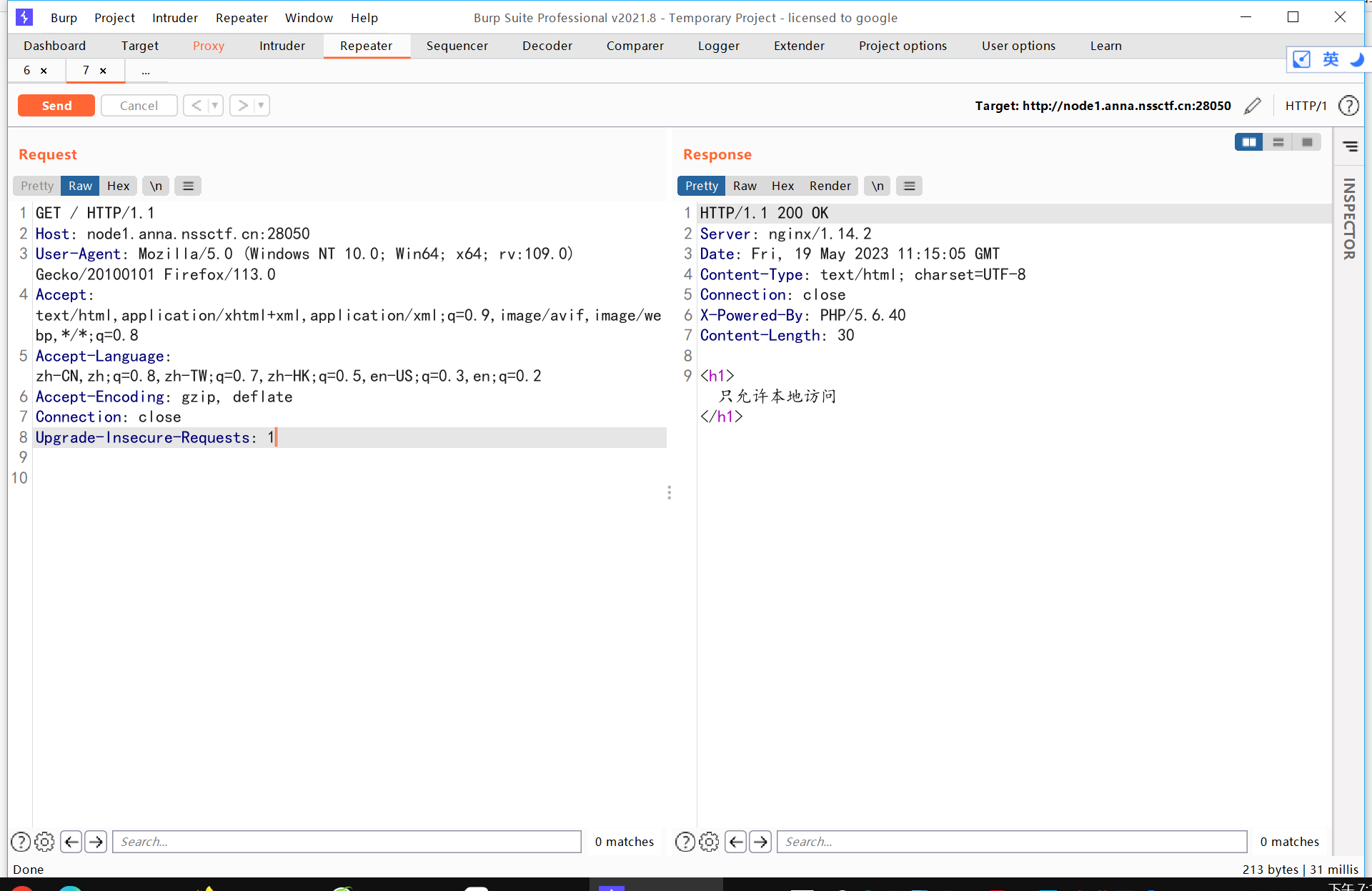The image size is (1372, 891).
Task: Switch to combined single-panel view icon
Action: [x=1307, y=142]
